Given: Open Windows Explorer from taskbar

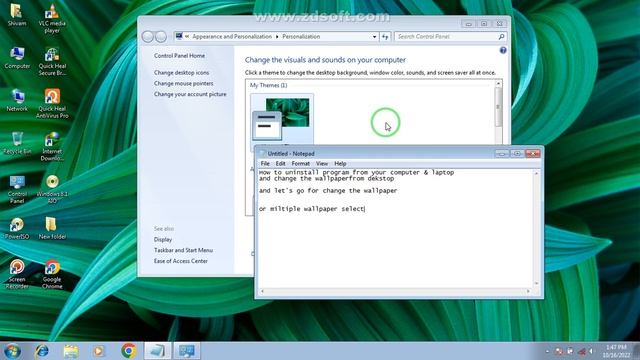Looking at the screenshot, I should [71, 351].
